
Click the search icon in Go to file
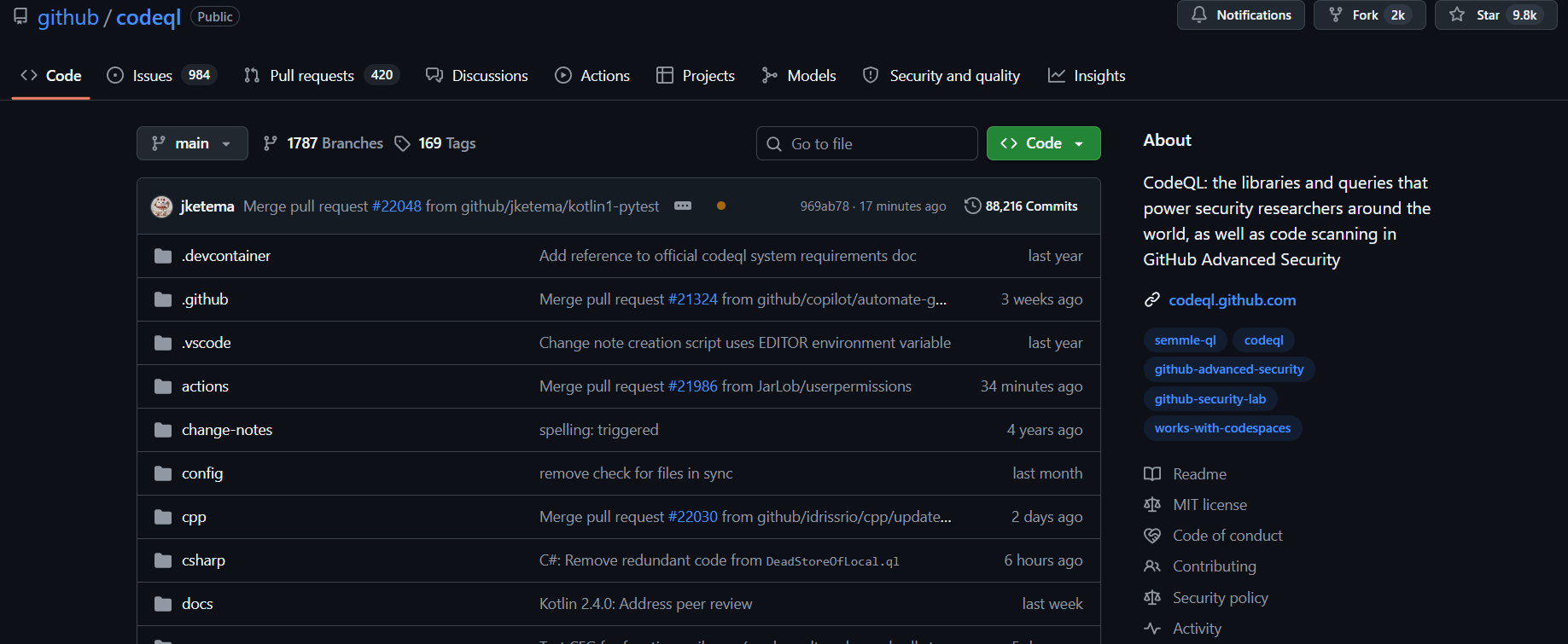pyautogui.click(x=774, y=144)
